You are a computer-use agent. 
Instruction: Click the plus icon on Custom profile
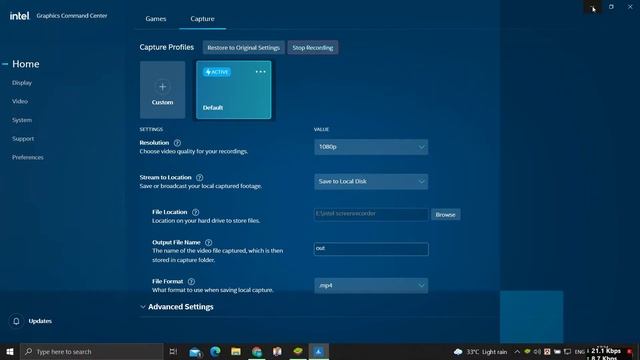pyautogui.click(x=162, y=87)
